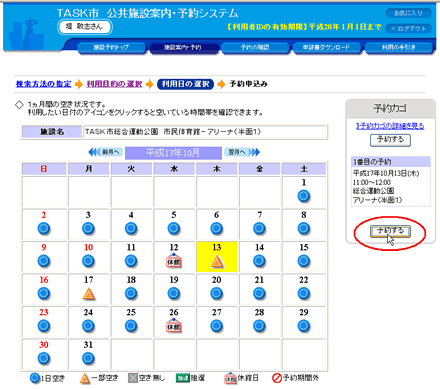This screenshot has height=389, width=440.
Task: Click the circled 予約する button
Action: tap(390, 231)
